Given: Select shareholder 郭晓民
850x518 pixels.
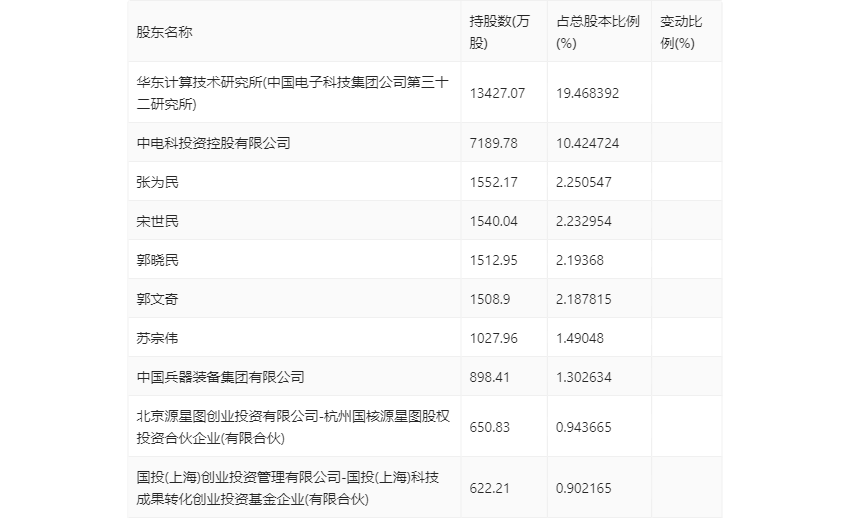Looking at the screenshot, I should click(157, 260).
